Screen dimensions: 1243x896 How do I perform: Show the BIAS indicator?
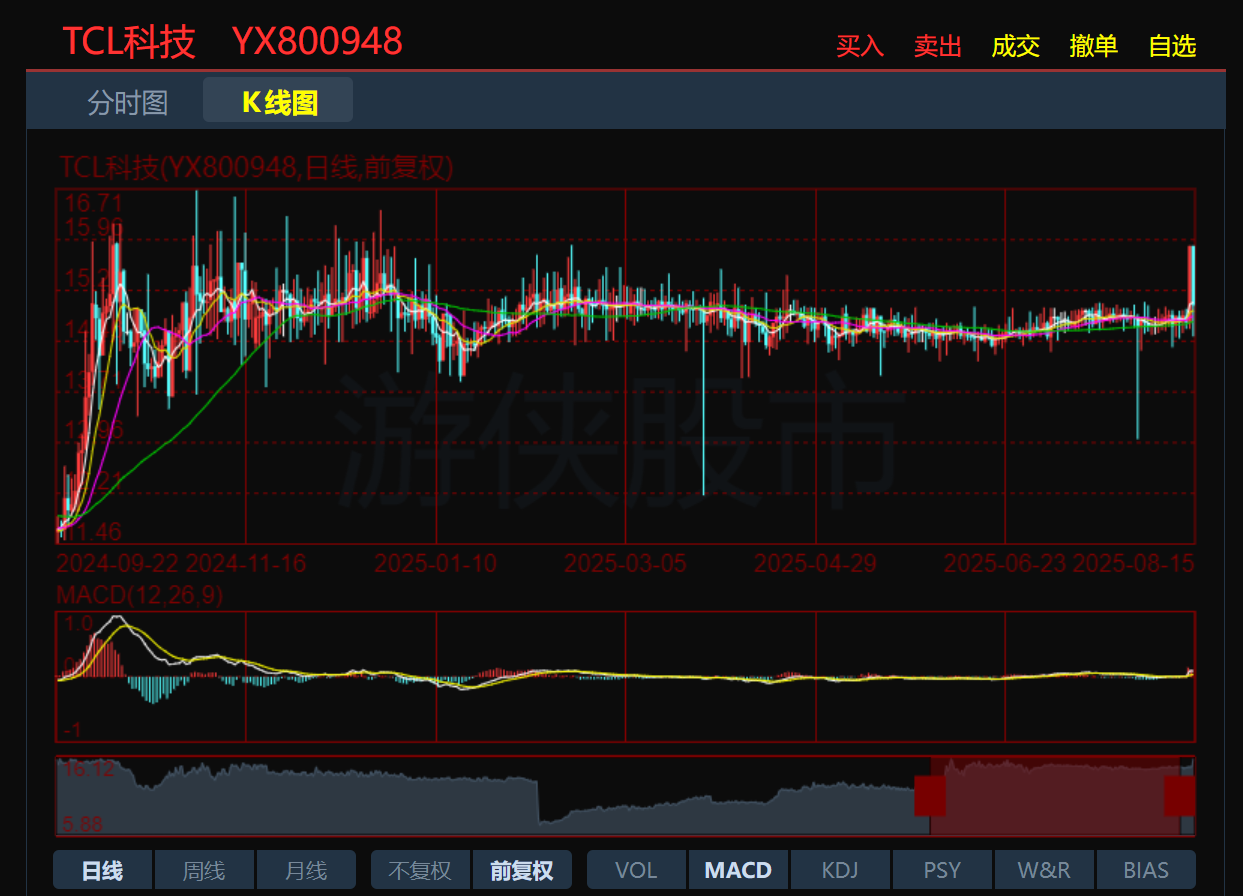pyautogui.click(x=1146, y=870)
